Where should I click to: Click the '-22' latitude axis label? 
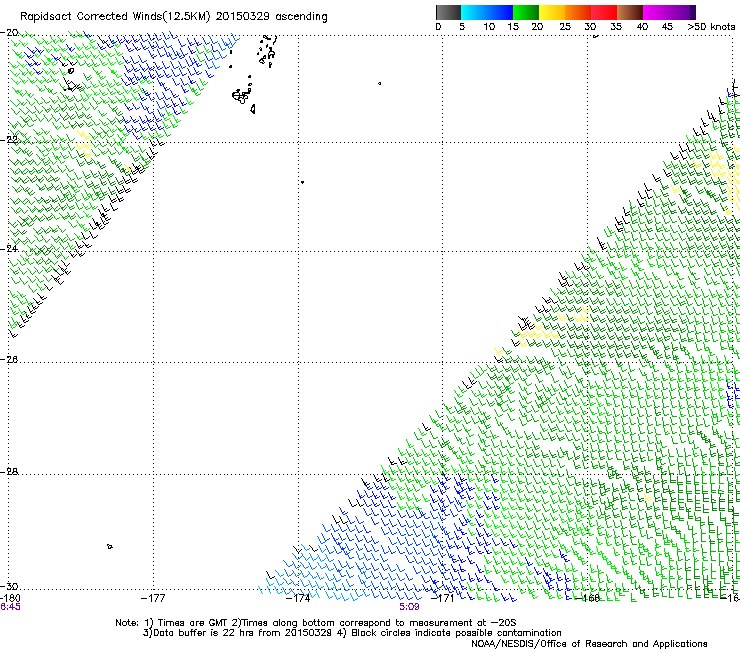(x=9, y=140)
